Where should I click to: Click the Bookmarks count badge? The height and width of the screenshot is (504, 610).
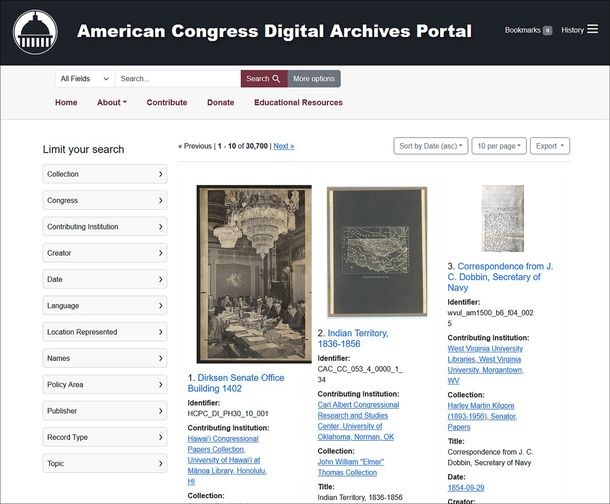[x=547, y=31]
